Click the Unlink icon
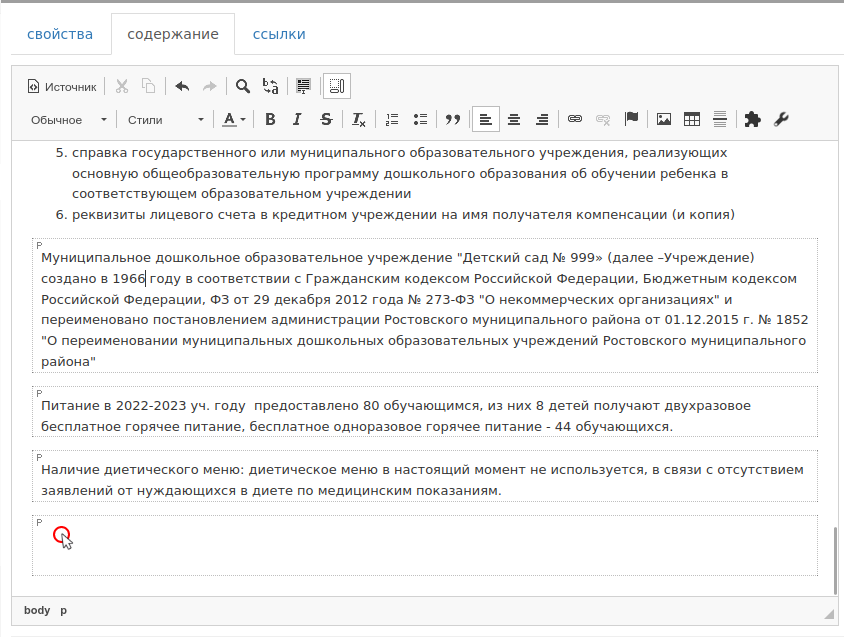This screenshot has height=637, width=844. 603,120
